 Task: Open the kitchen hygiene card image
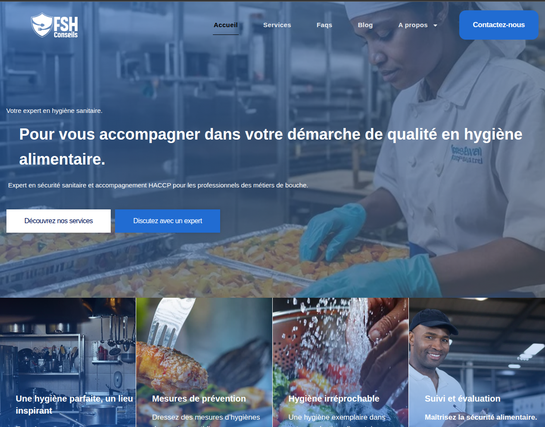pyautogui.click(x=67, y=362)
